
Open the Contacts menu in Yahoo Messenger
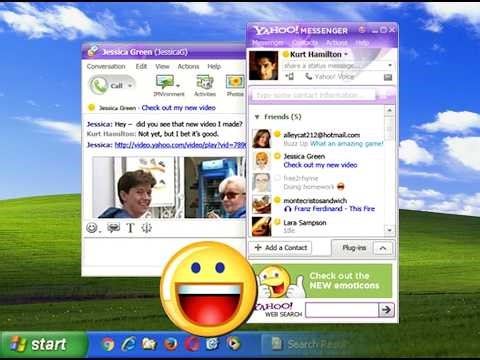(x=305, y=43)
